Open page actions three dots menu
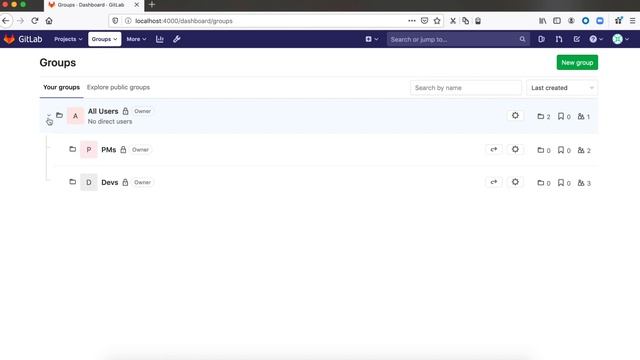The image size is (640, 360). pos(412,21)
